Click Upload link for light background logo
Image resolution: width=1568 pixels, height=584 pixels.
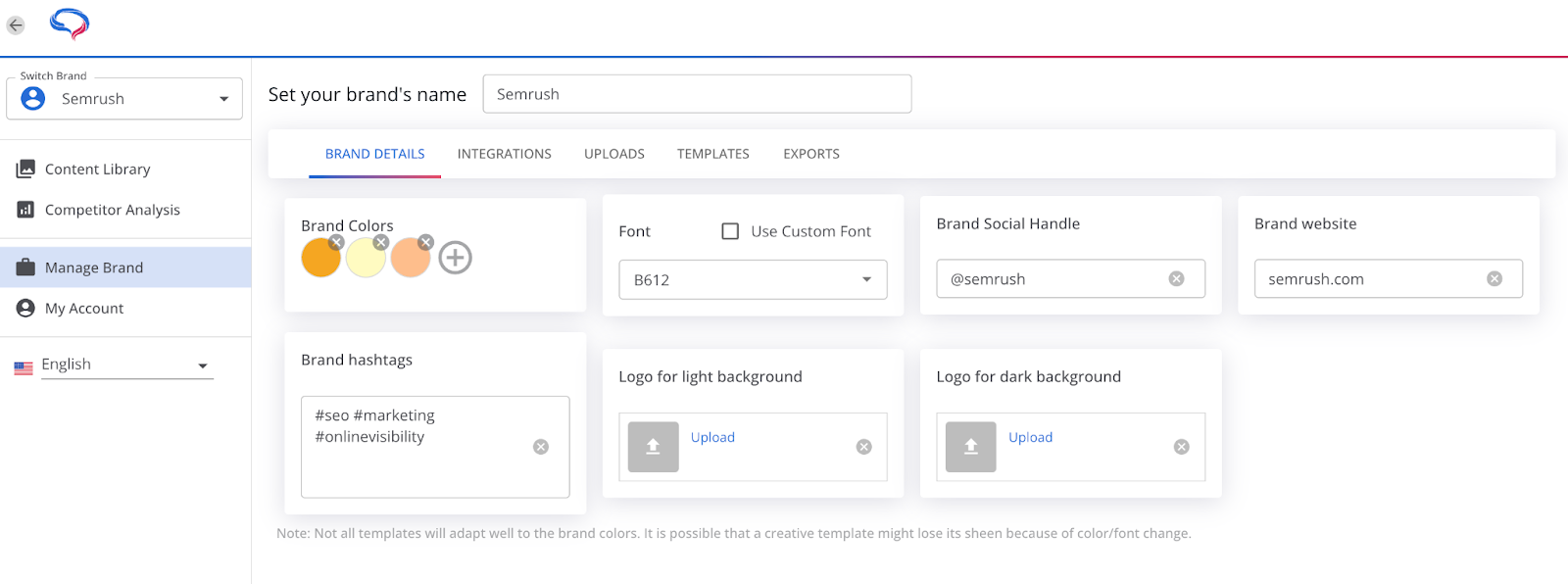(x=712, y=438)
